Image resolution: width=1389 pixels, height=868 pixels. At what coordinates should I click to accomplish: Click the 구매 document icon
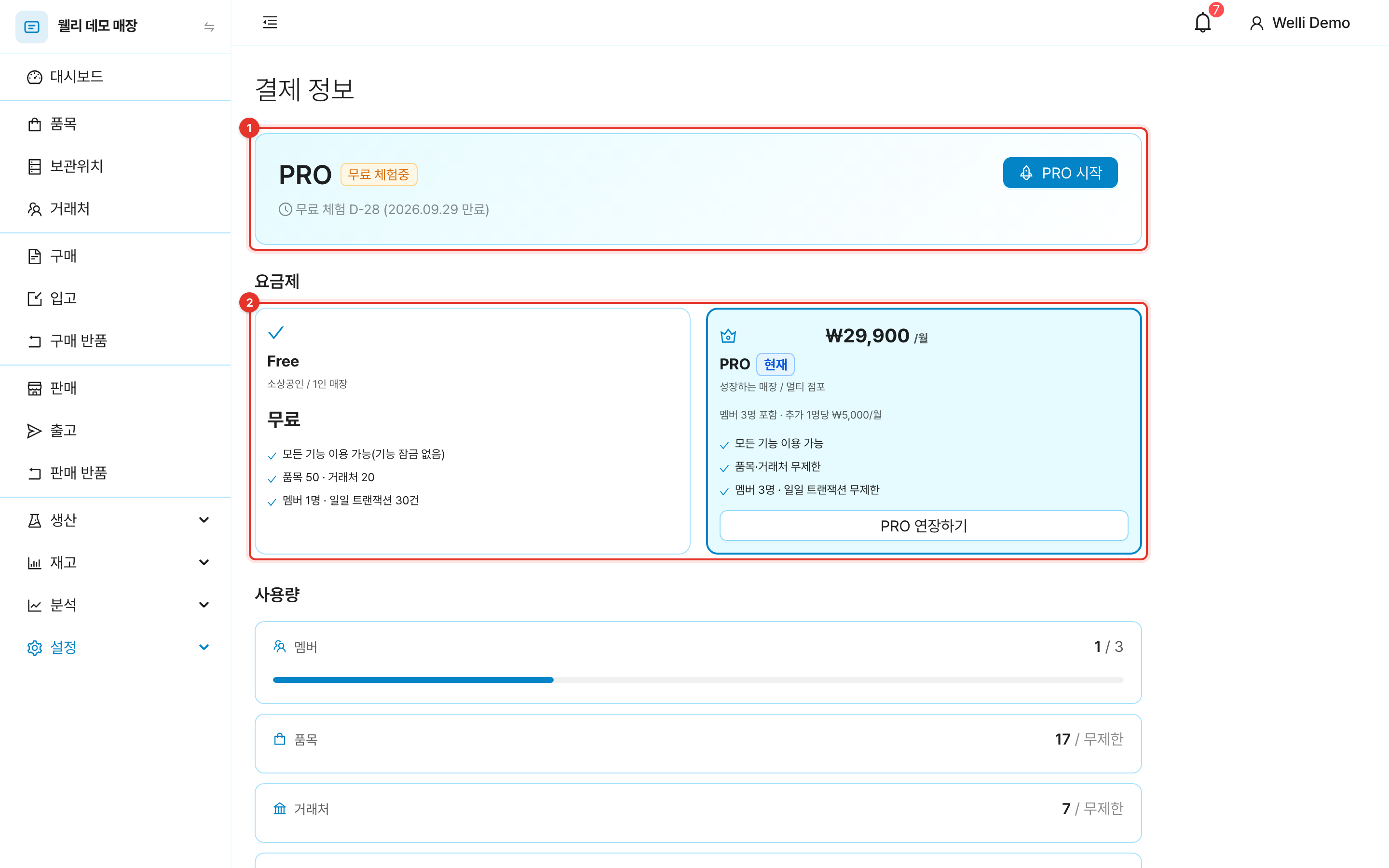click(x=34, y=256)
